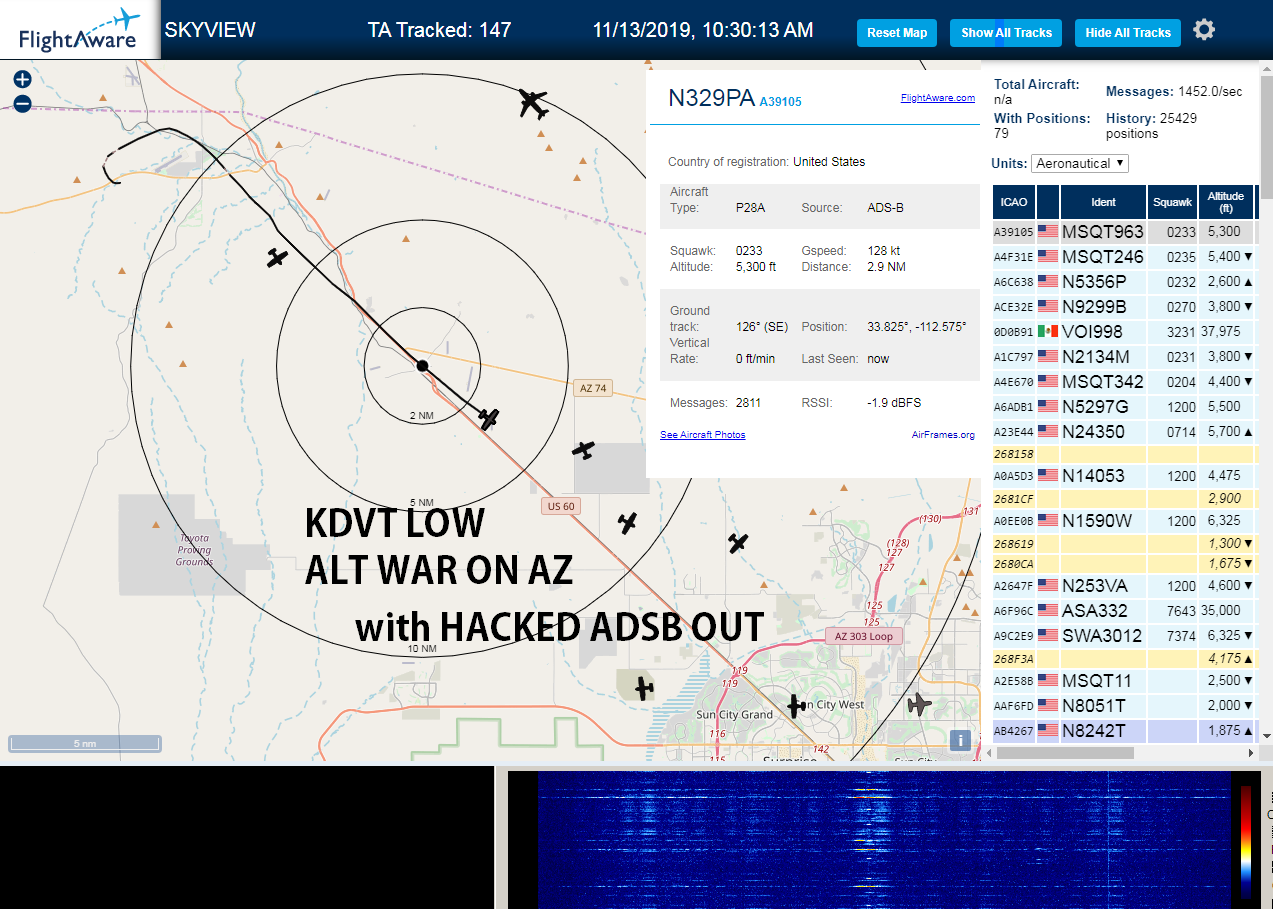Viewport: 1273px width, 909px height.
Task: Click the US flag beside ASA332
Action: coord(1048,610)
